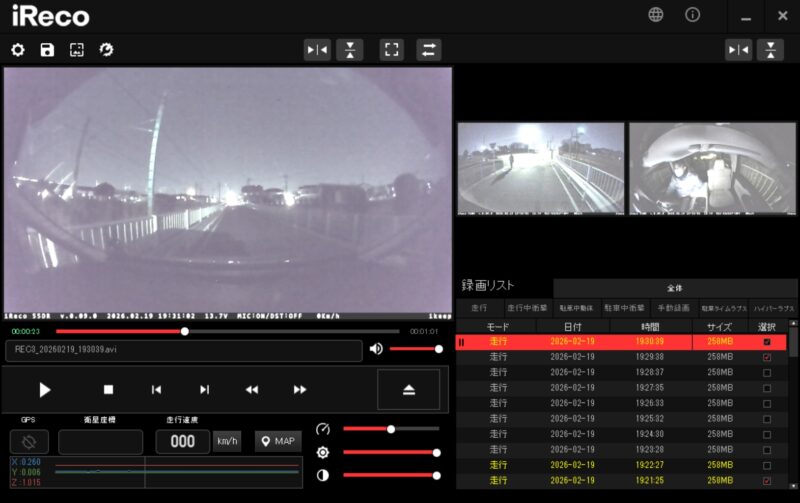Toggle fullscreen video view

click(392, 50)
